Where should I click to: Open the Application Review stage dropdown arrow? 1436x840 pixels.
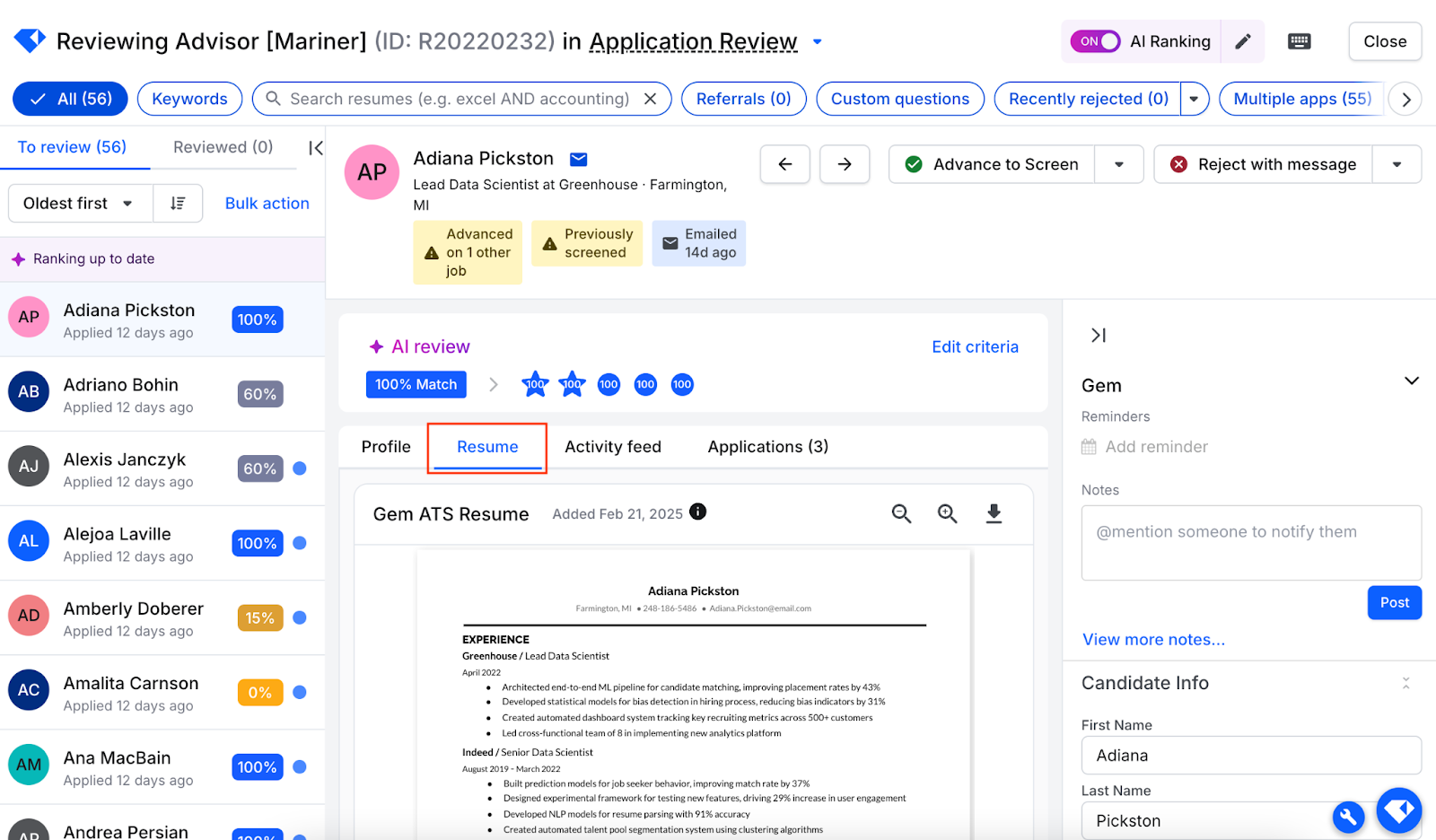(818, 41)
